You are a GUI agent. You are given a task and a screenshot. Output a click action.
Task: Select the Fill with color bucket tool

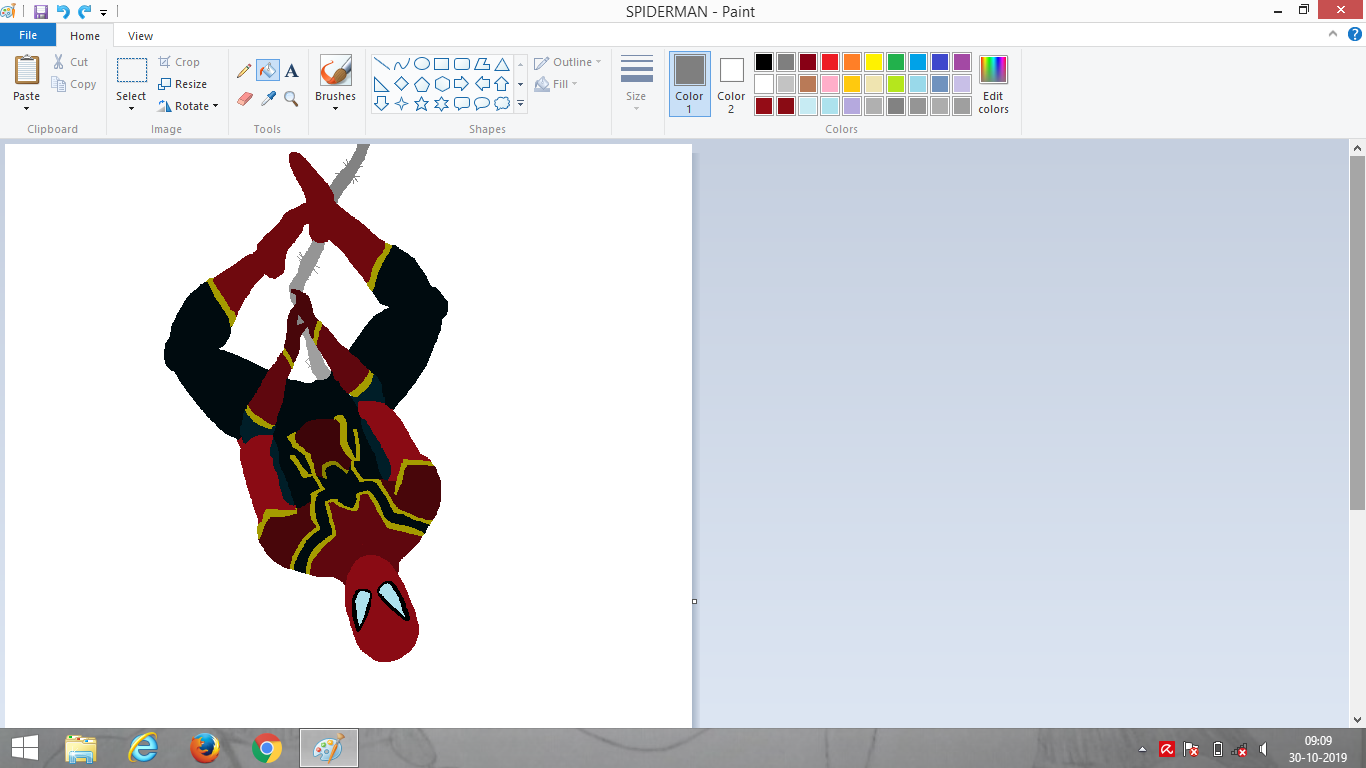(267, 70)
